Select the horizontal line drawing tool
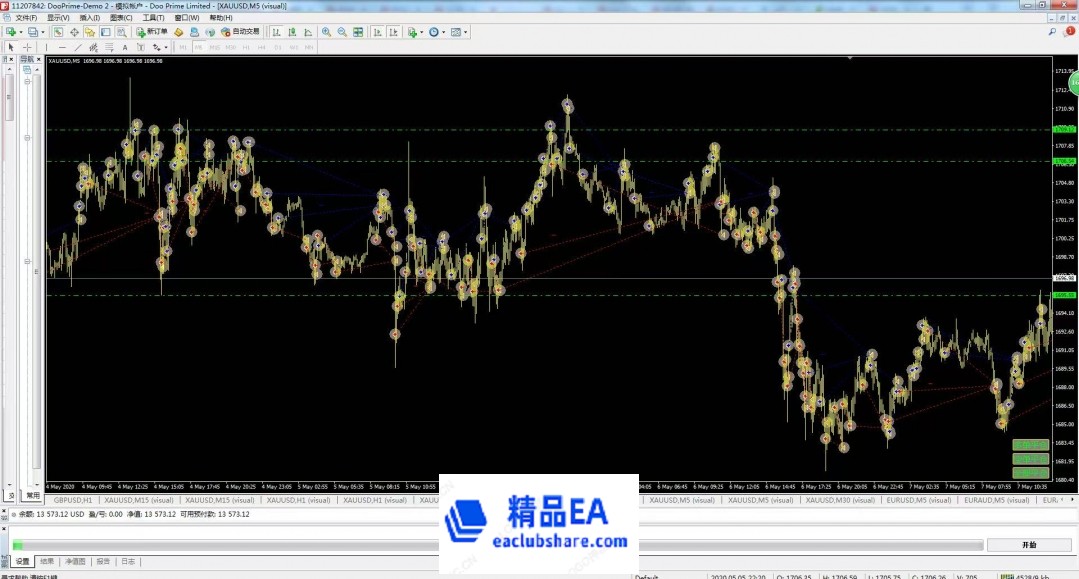This screenshot has width=1079, height=579. [62, 47]
